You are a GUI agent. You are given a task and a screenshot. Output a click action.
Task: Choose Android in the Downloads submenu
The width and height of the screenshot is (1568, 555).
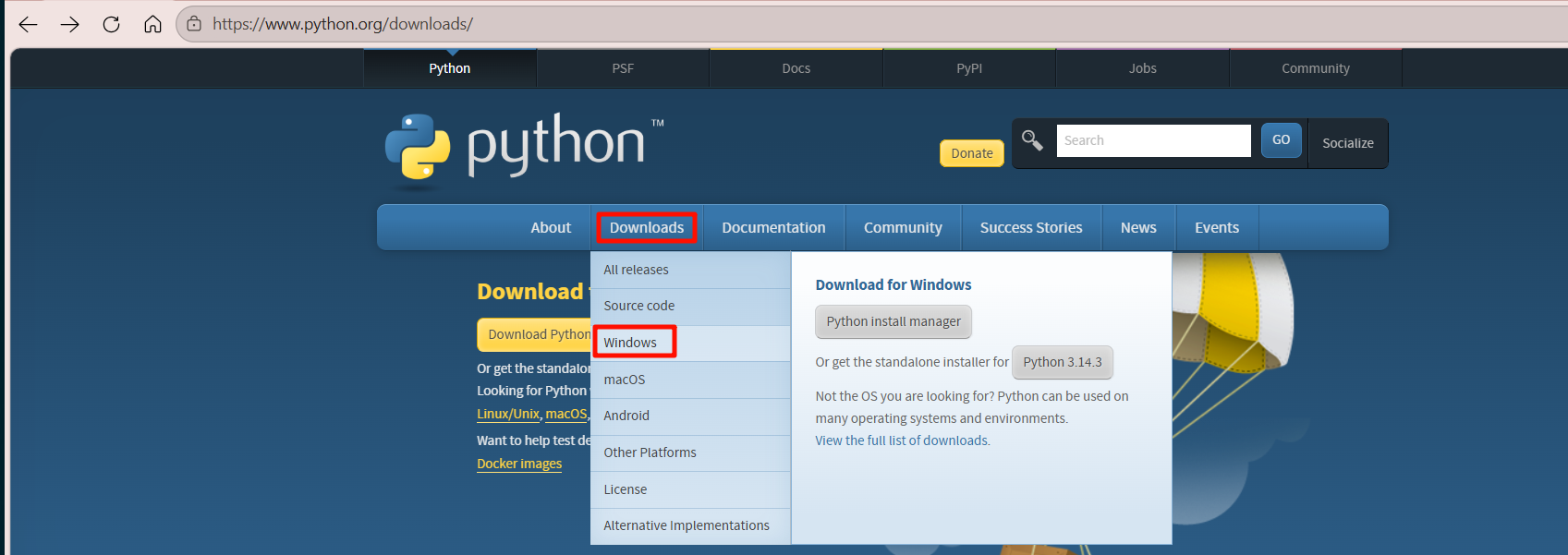pos(690,416)
